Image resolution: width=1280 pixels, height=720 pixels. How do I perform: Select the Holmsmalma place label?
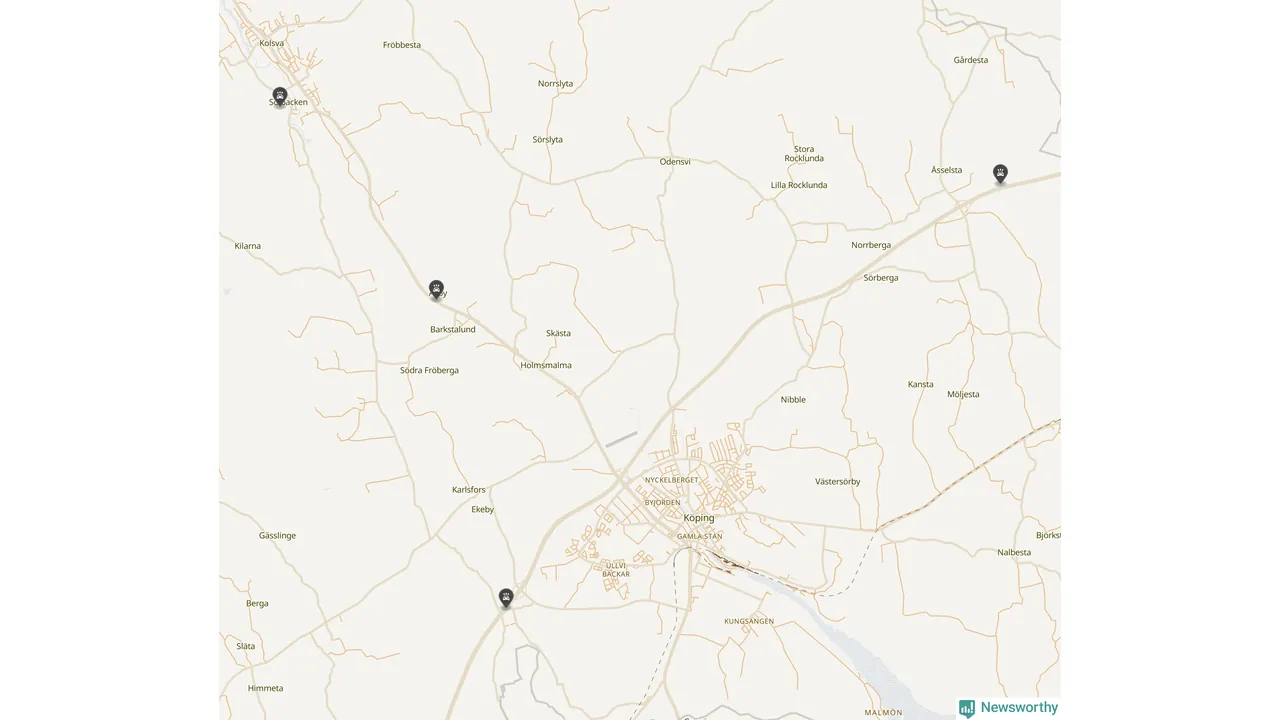[x=546, y=365]
